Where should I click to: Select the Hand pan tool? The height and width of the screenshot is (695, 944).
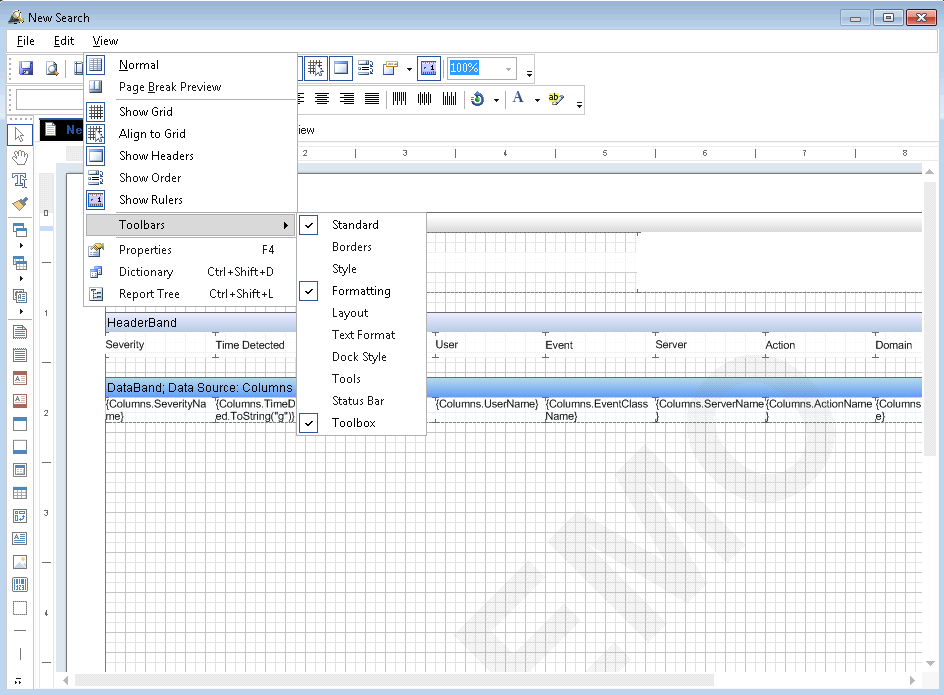pyautogui.click(x=19, y=157)
